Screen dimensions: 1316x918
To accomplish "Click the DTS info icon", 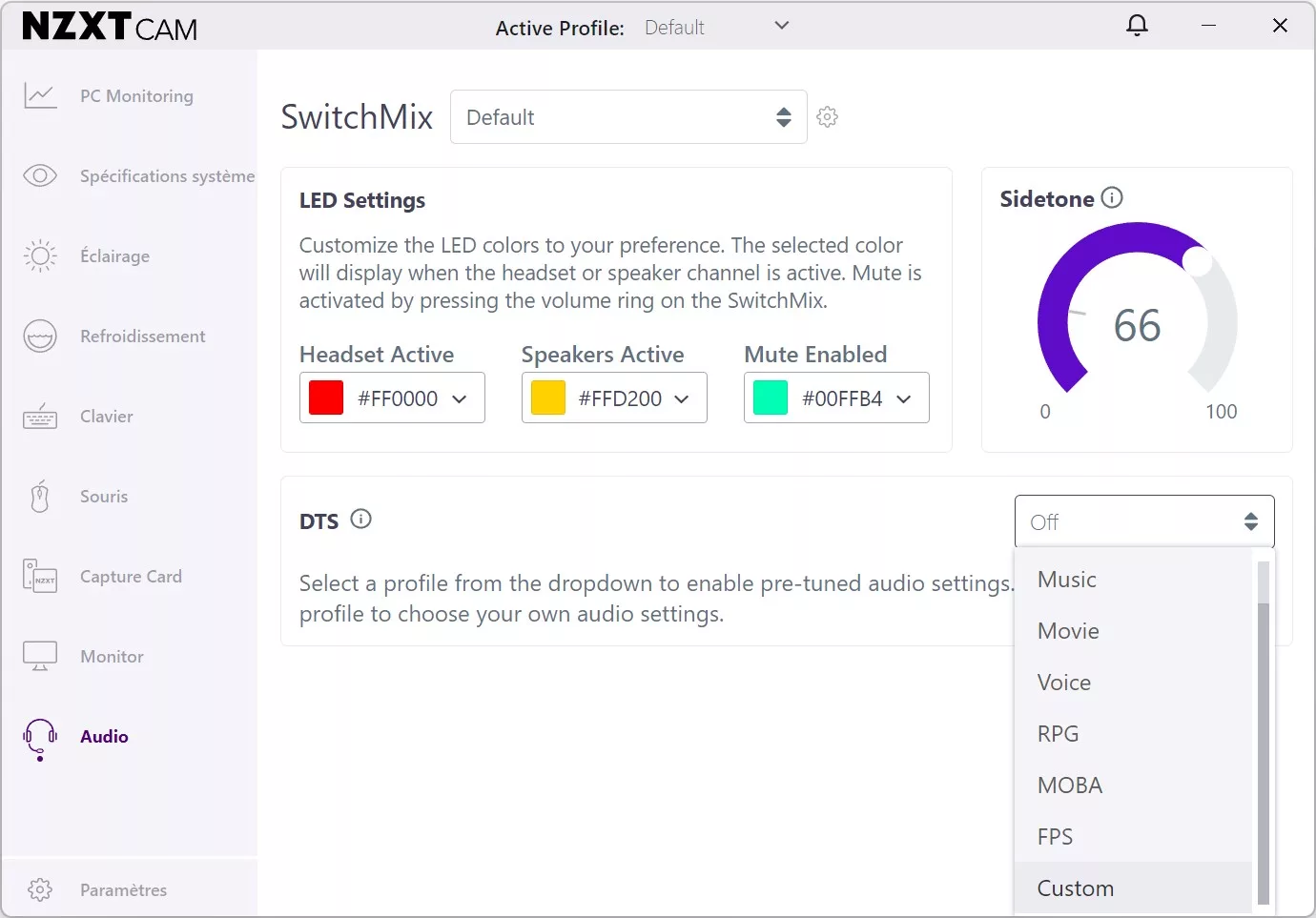I will (360, 520).
